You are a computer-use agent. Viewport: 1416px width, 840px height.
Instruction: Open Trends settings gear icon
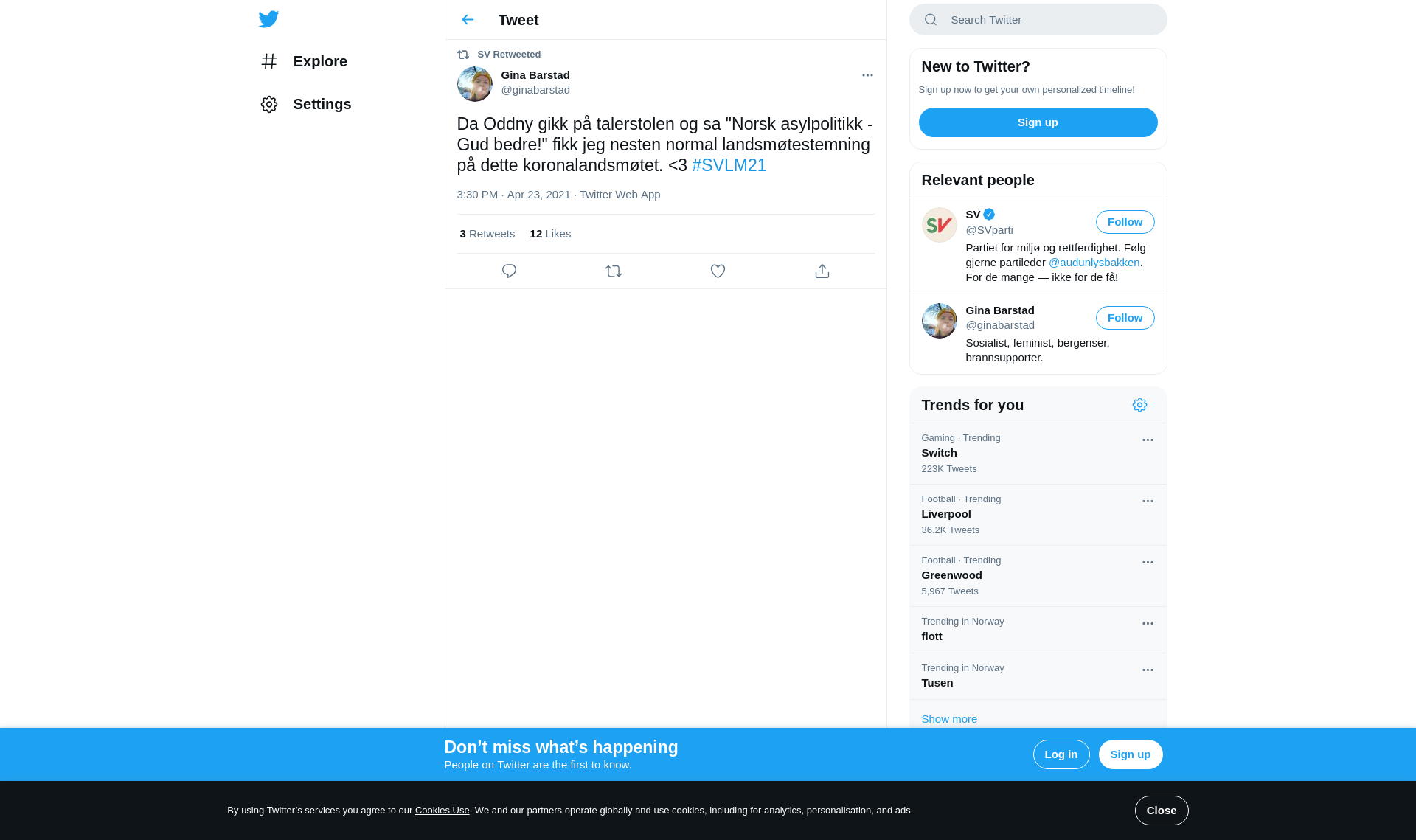(1139, 405)
